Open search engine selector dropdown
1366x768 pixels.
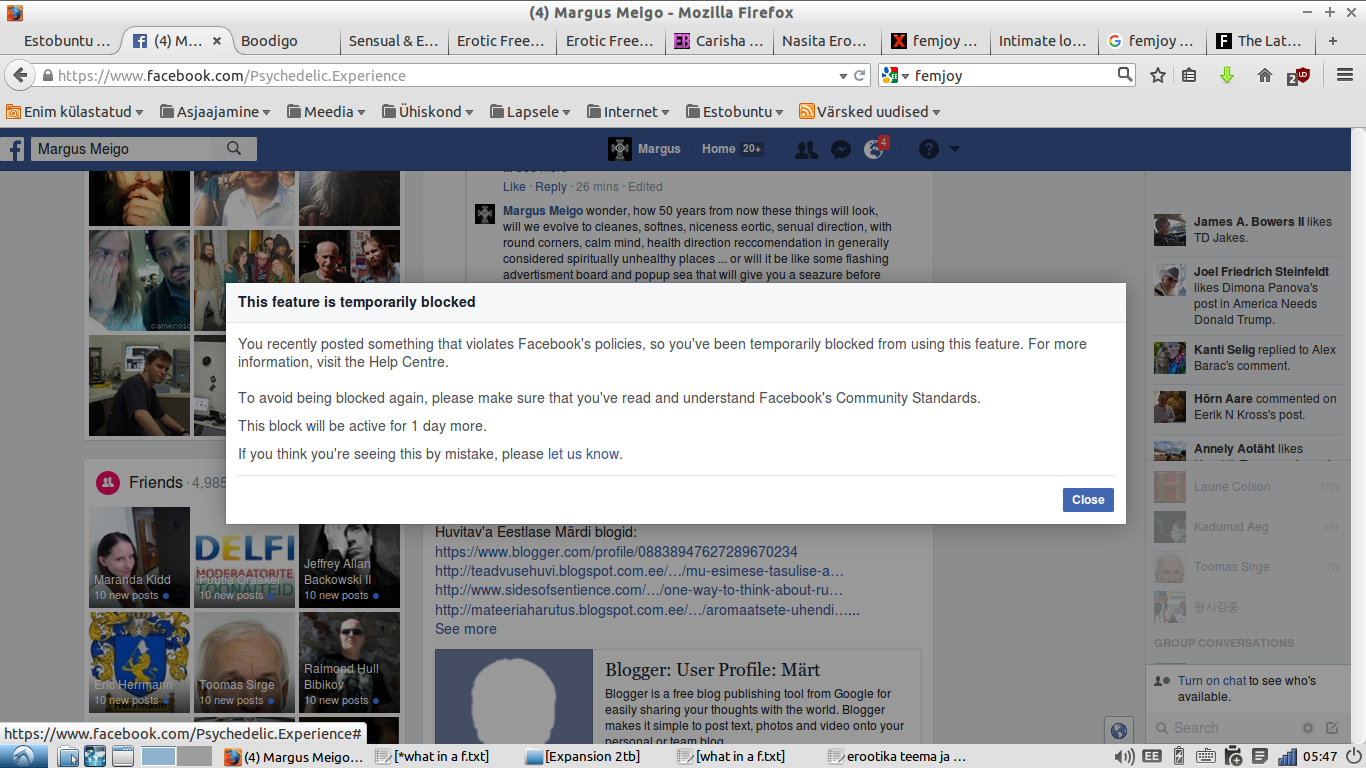click(894, 75)
